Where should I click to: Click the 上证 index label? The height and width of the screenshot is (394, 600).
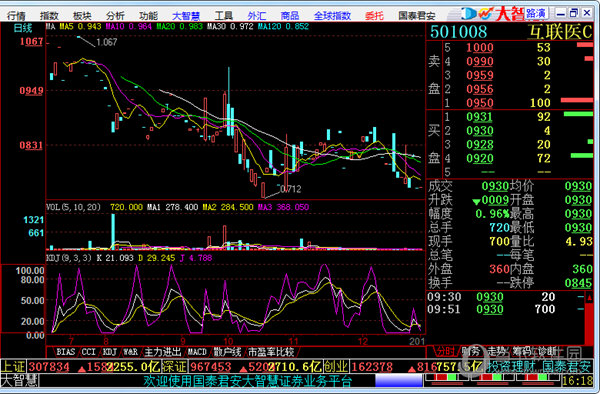click(13, 366)
